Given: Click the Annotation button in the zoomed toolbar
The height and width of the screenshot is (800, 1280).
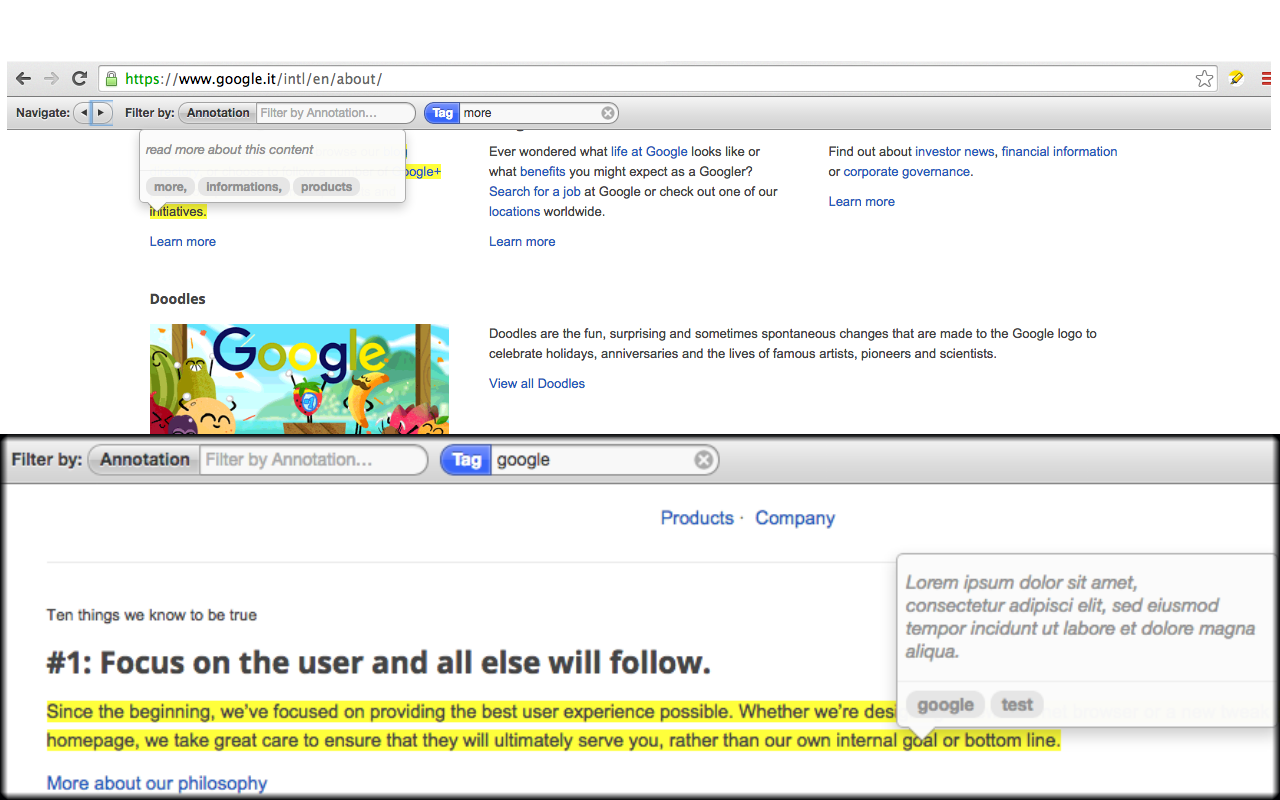Looking at the screenshot, I should [144, 460].
